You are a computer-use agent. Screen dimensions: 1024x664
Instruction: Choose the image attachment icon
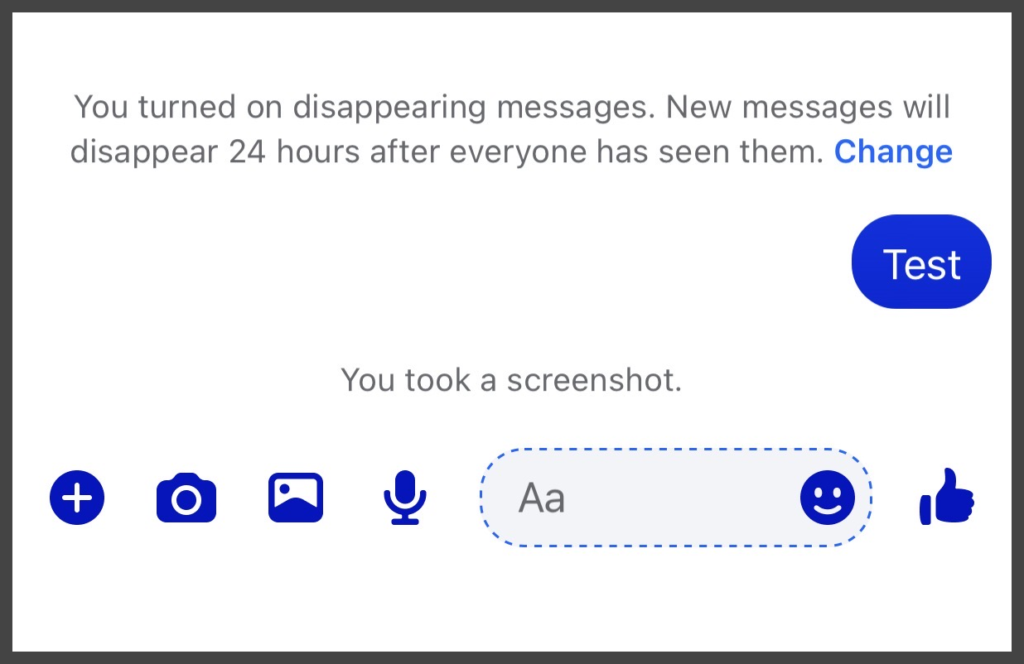(x=295, y=498)
